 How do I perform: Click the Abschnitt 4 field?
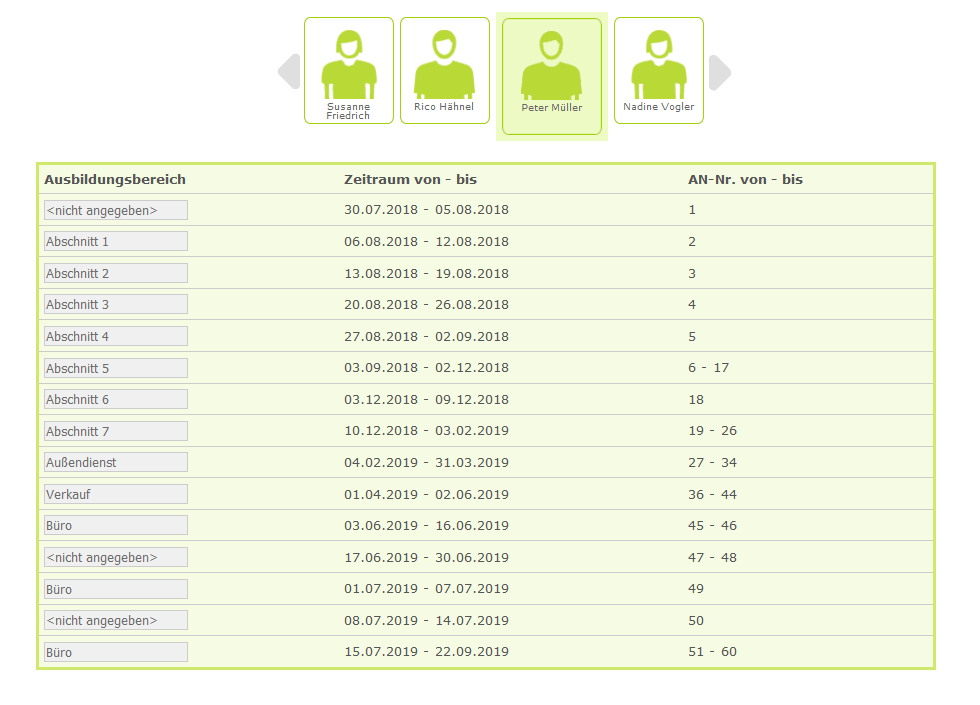coord(116,337)
